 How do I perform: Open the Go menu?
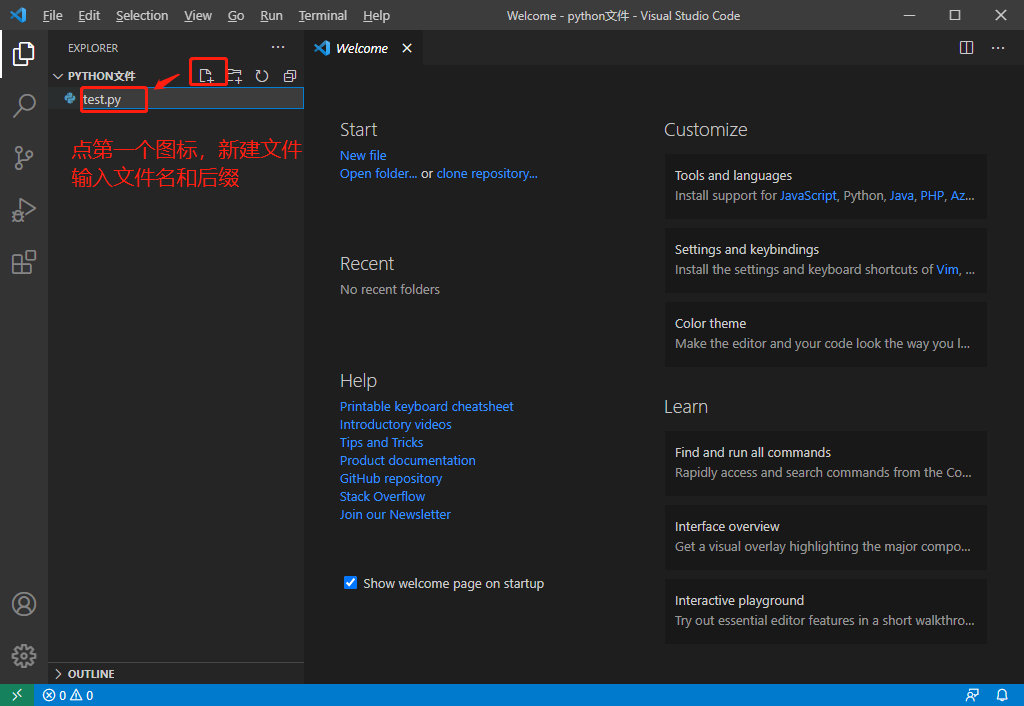pos(236,15)
